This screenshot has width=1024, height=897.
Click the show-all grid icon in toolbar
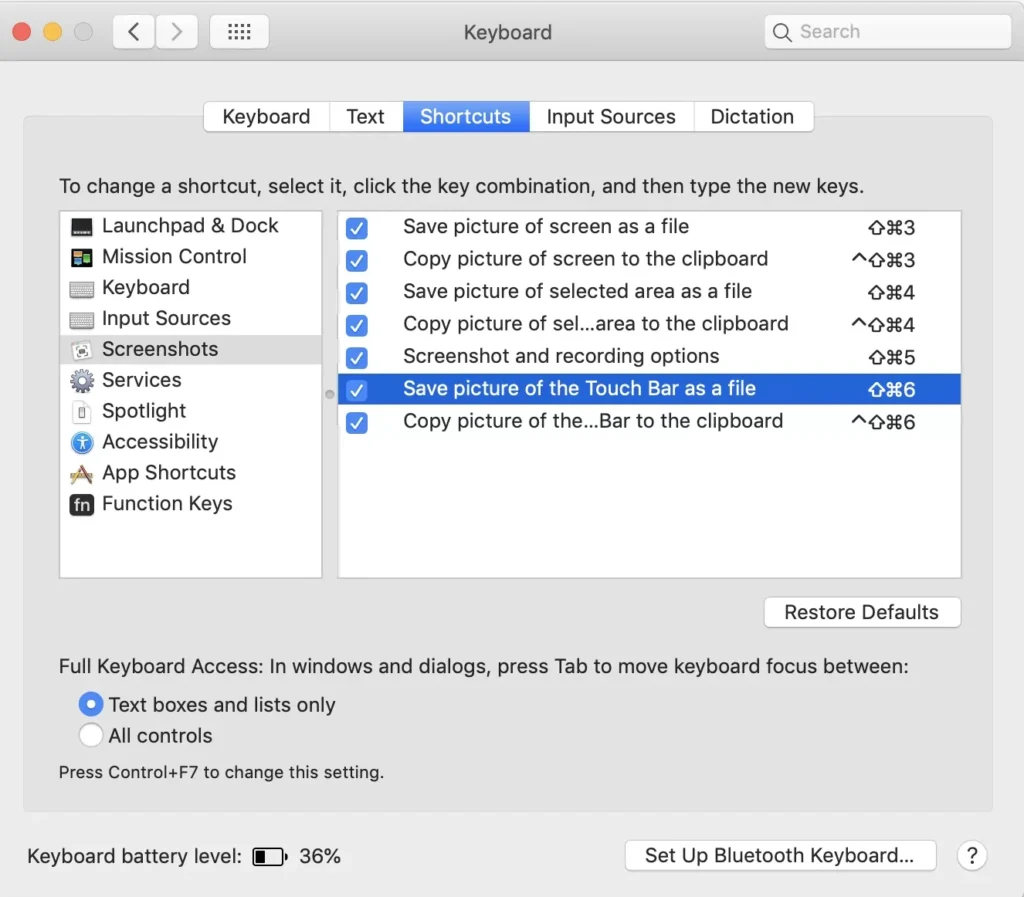click(239, 31)
